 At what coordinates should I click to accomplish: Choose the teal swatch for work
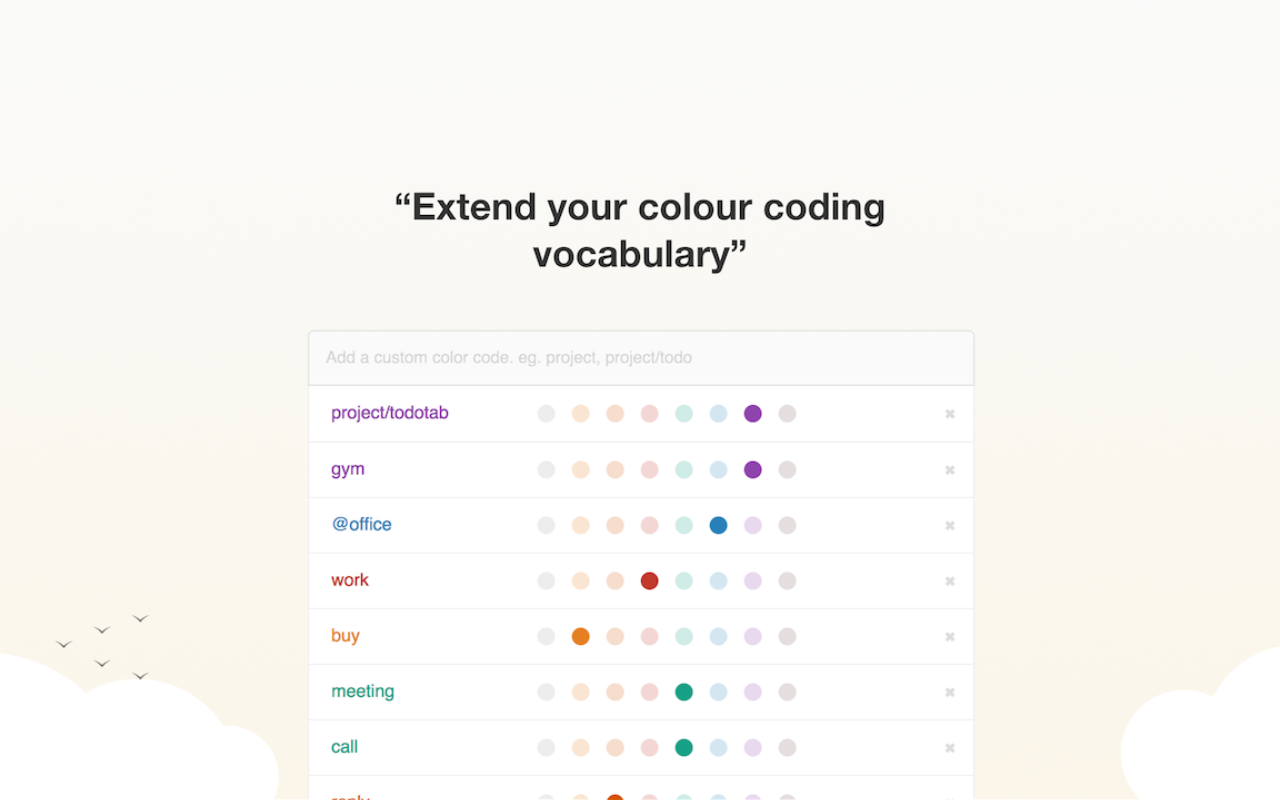(684, 581)
